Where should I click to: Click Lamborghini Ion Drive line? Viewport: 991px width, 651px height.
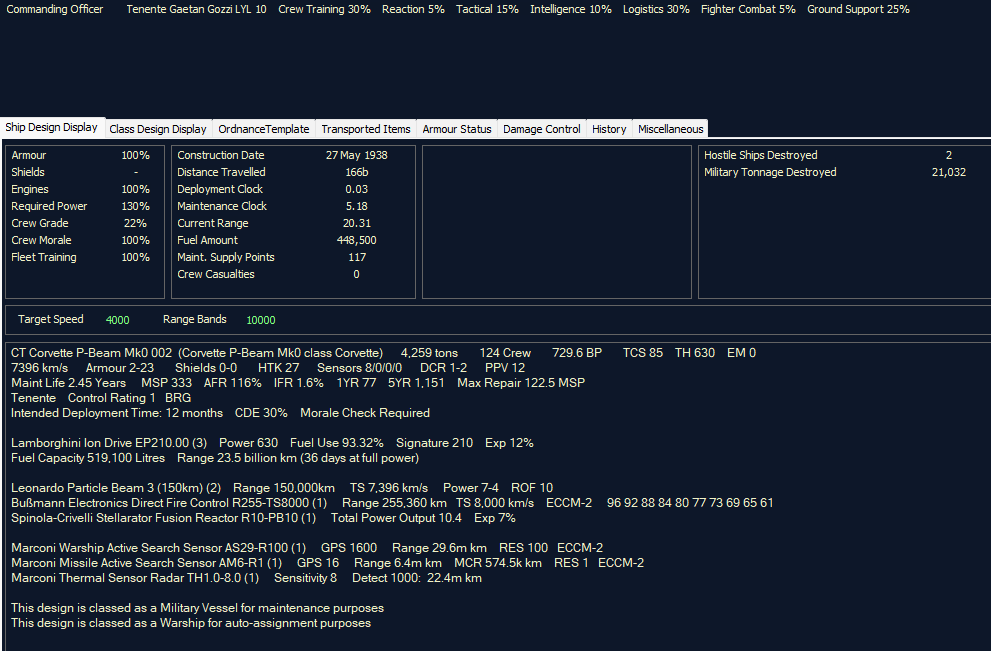(272, 443)
